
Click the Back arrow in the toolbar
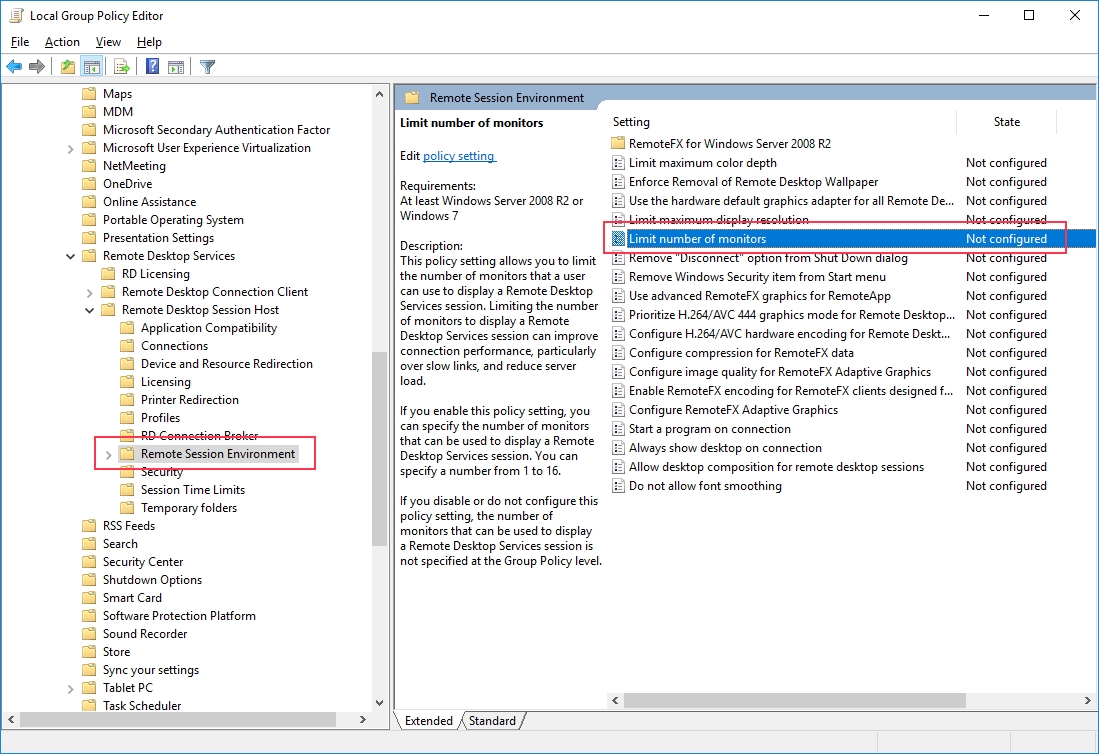tap(14, 67)
